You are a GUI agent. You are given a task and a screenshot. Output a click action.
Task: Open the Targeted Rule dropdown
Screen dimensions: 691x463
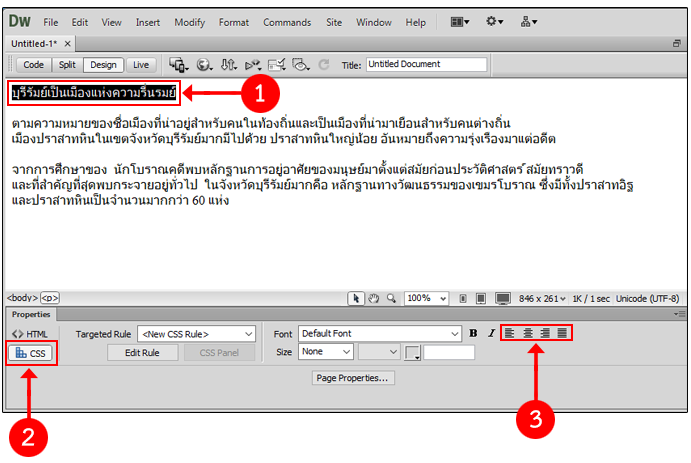tap(196, 334)
